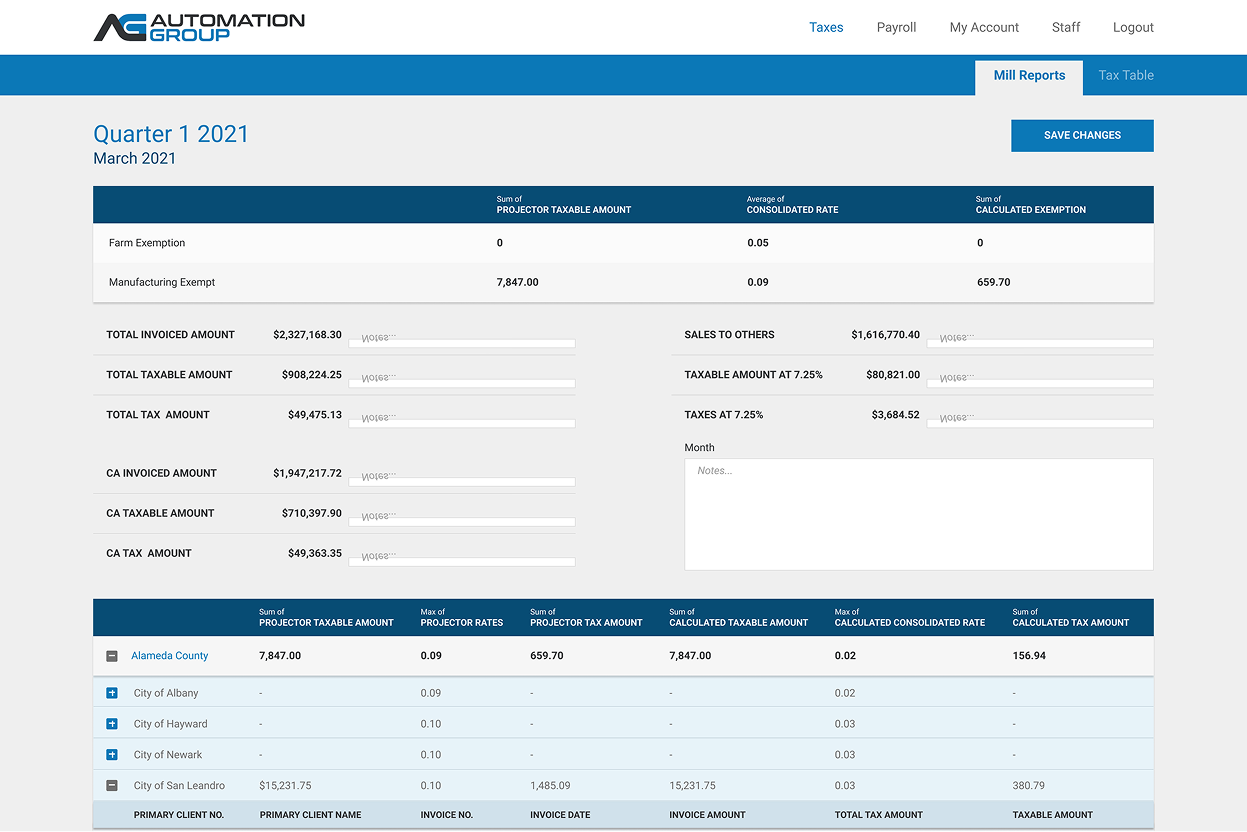Open the Taxes menu item
The width and height of the screenshot is (1247, 832).
pyautogui.click(x=826, y=27)
